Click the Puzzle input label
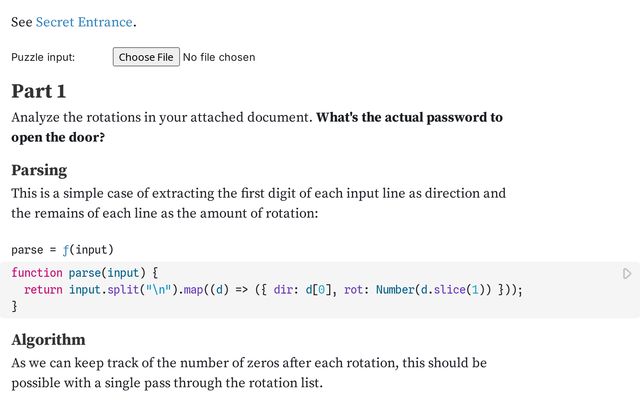The image size is (640, 400). click(43, 57)
